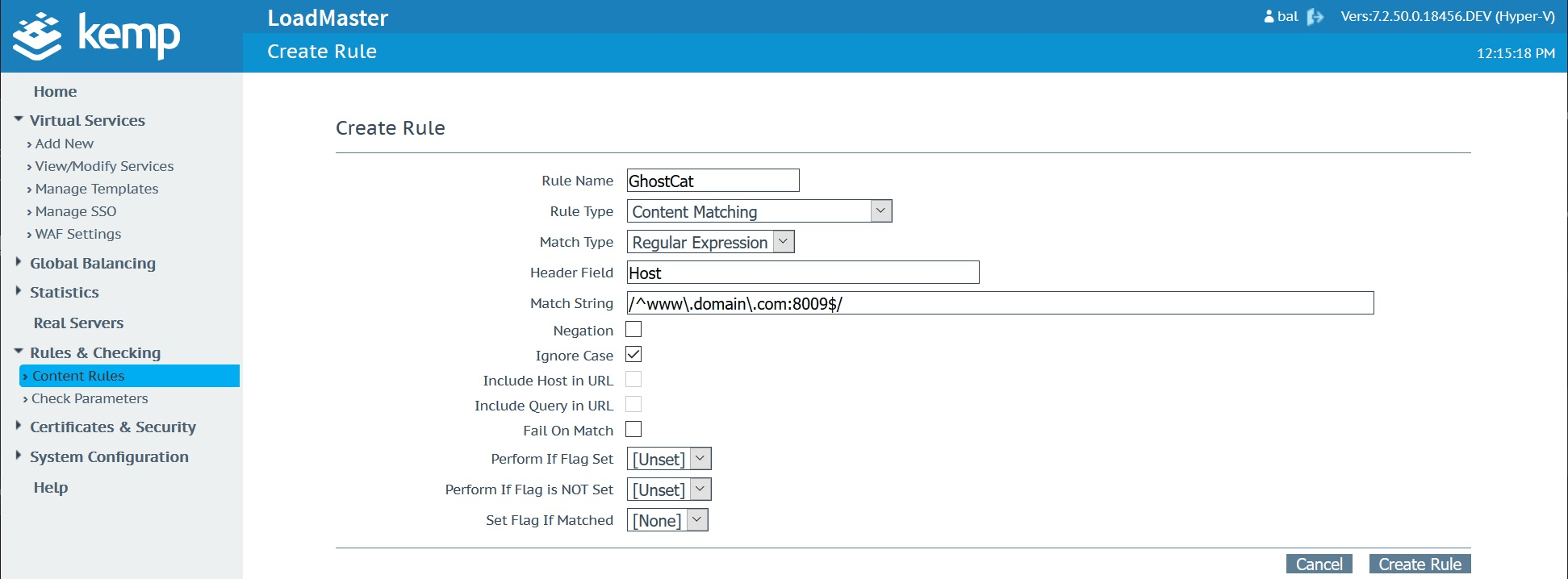Expand the Global Balancing section
This screenshot has width=1568, height=579.
coord(19,263)
